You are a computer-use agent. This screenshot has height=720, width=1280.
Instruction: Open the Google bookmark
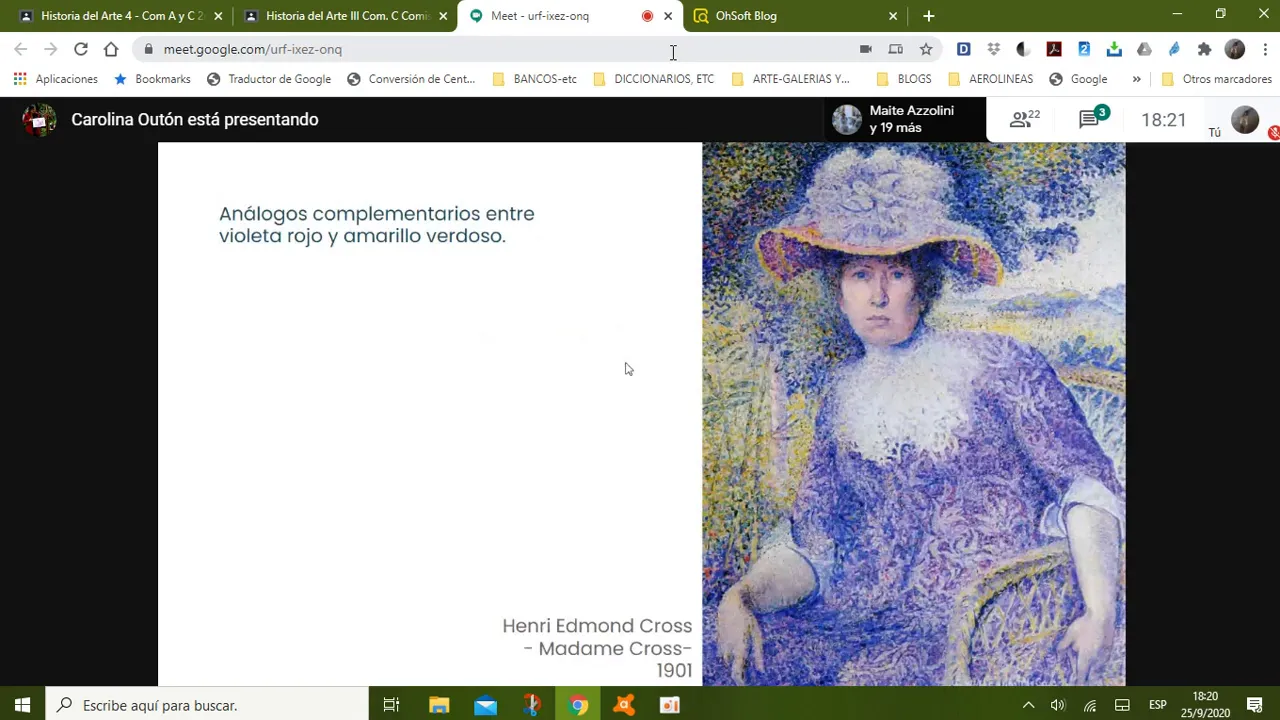(x=1078, y=79)
